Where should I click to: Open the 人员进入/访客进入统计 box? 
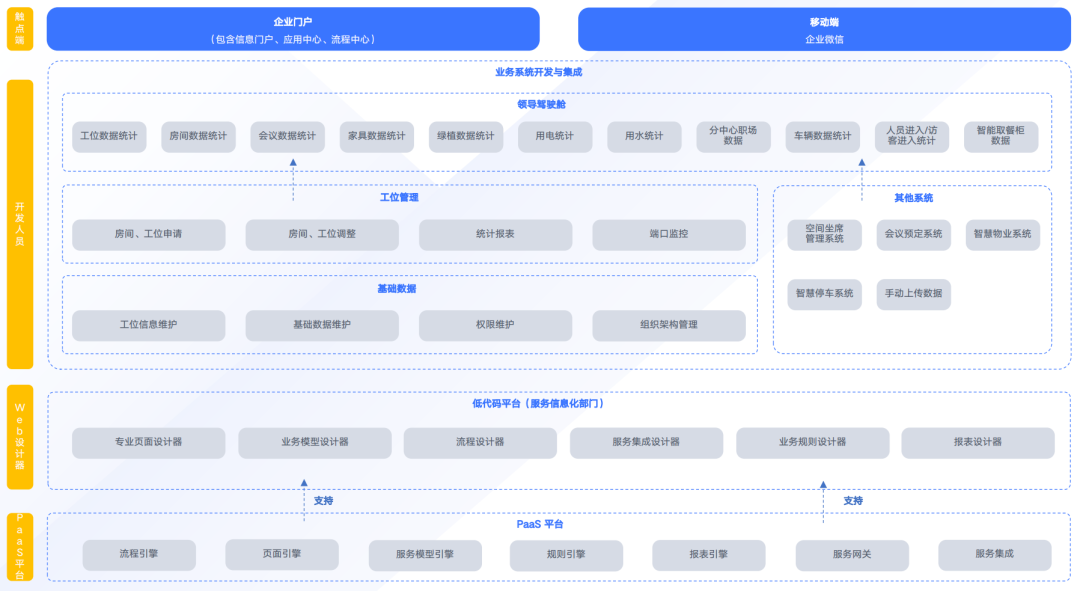pos(912,136)
